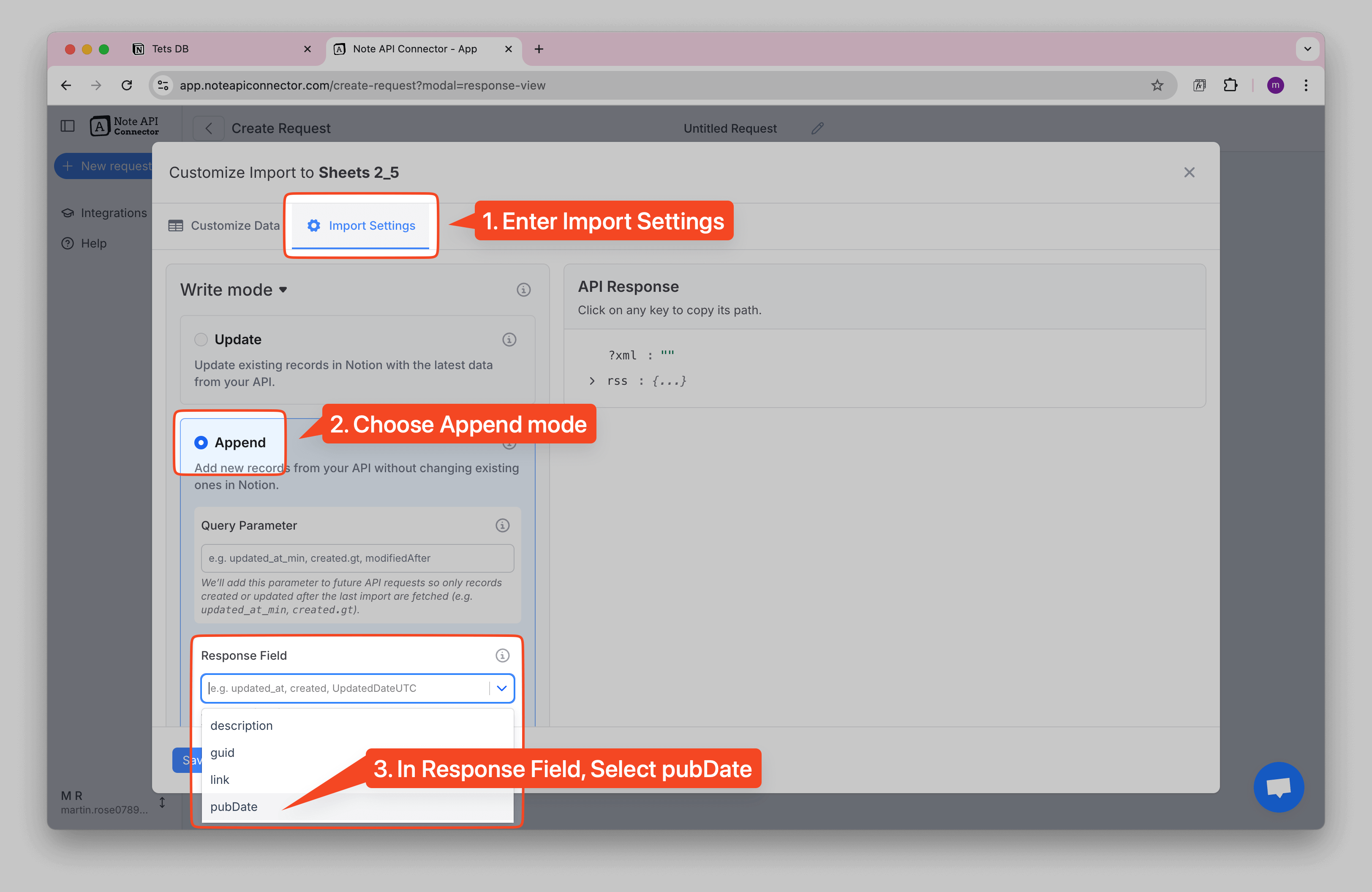The height and width of the screenshot is (892, 1372).
Task: Bookmark the page with the star icon
Action: 1157,85
